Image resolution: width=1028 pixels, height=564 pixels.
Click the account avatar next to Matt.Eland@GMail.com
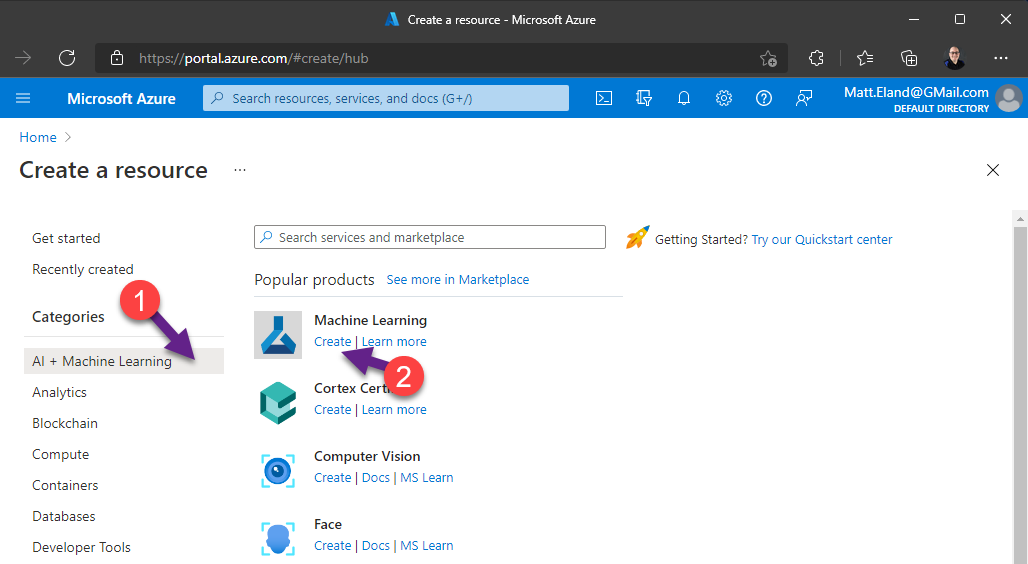1008,98
